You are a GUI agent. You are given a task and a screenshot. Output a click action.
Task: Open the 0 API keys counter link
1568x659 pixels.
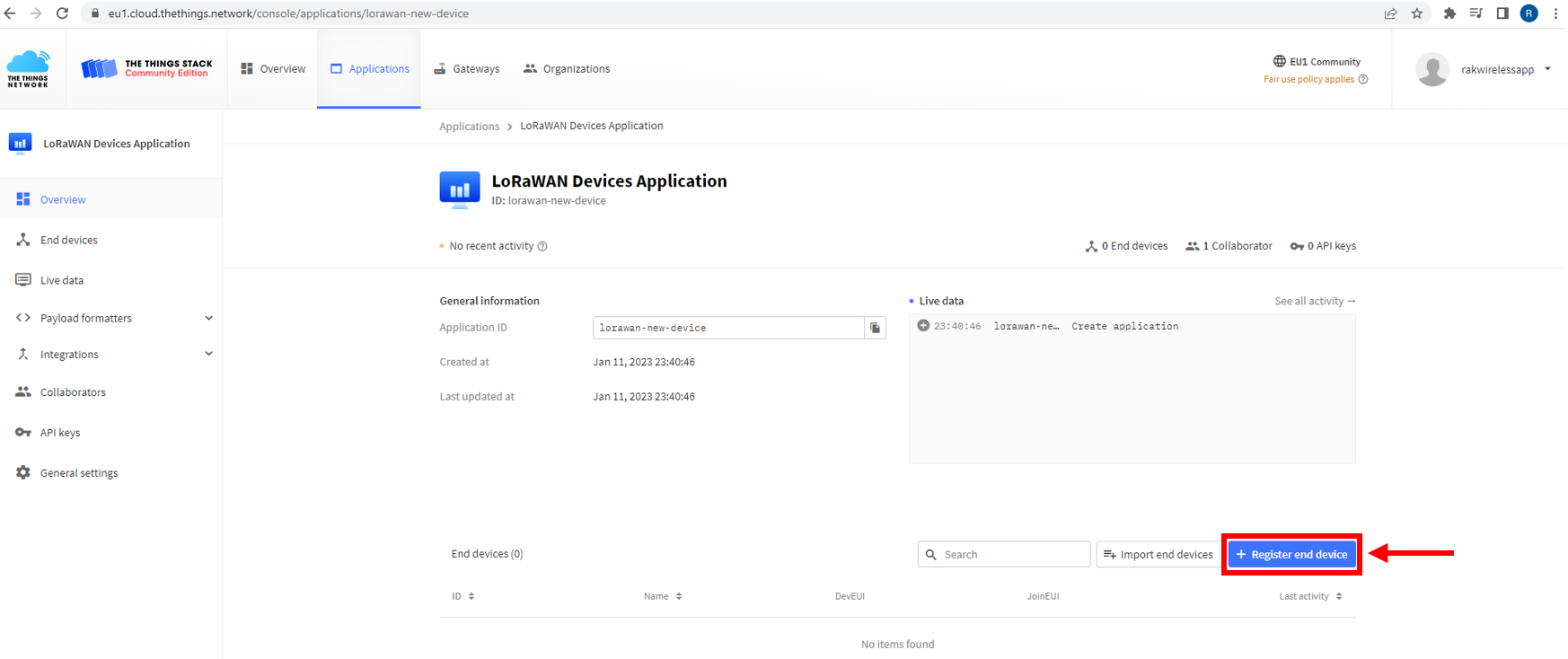pyautogui.click(x=1323, y=246)
